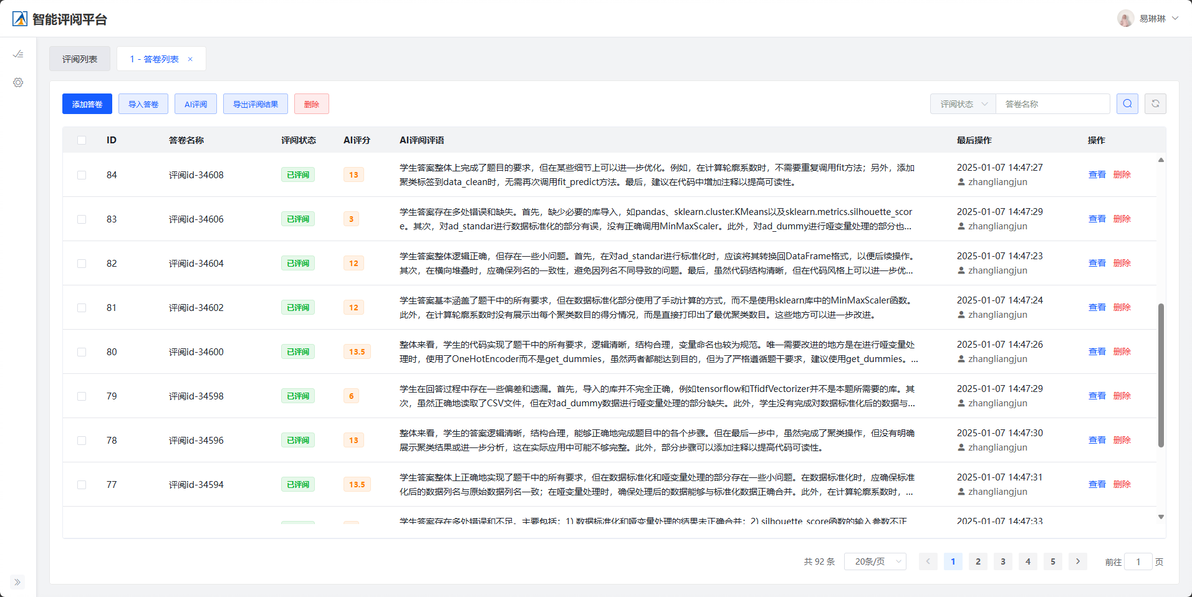The width and height of the screenshot is (1192, 597).
Task: Go to page 4
Action: pos(1028,561)
